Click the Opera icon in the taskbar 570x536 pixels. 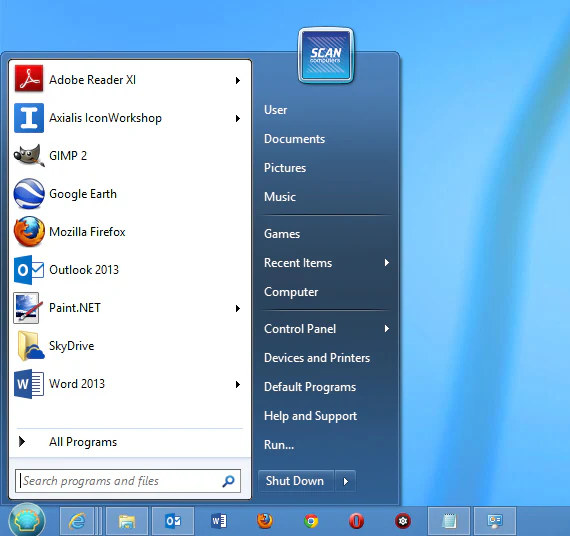356,521
